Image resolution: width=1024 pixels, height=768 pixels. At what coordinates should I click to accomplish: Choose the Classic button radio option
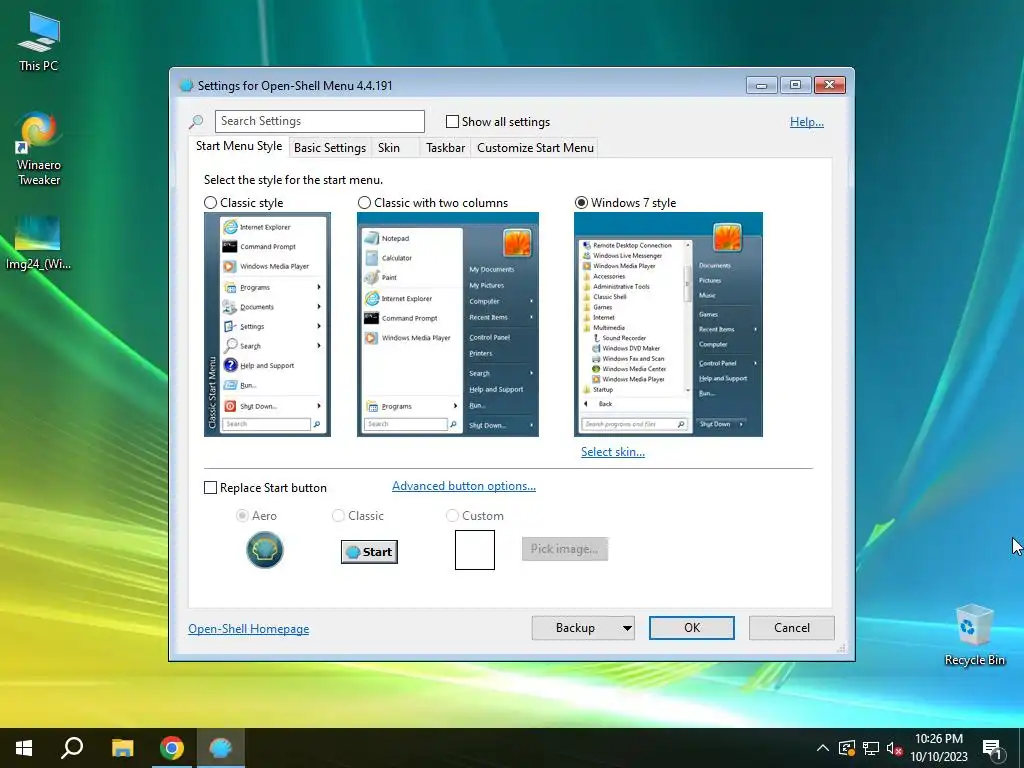click(x=338, y=516)
